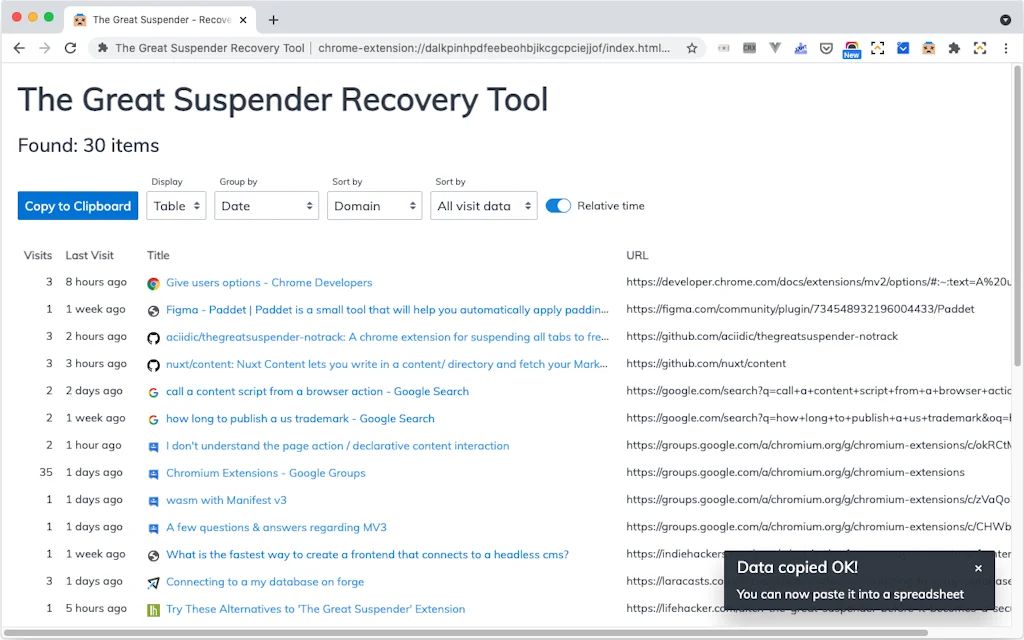
Task: Click the blue chart extension icon
Action: pos(801,48)
